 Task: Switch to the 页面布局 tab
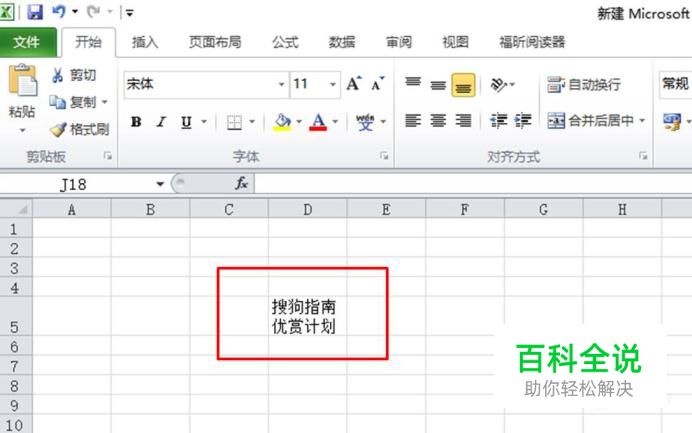(x=215, y=42)
